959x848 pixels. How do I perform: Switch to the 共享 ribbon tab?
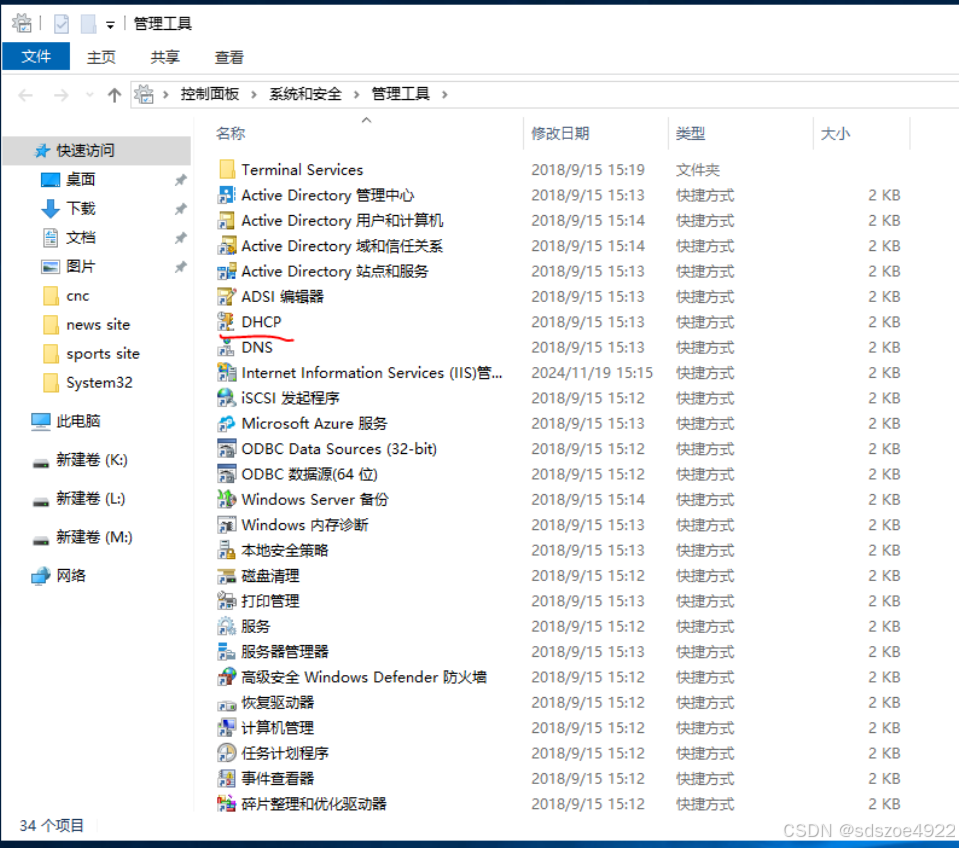pyautogui.click(x=165, y=57)
